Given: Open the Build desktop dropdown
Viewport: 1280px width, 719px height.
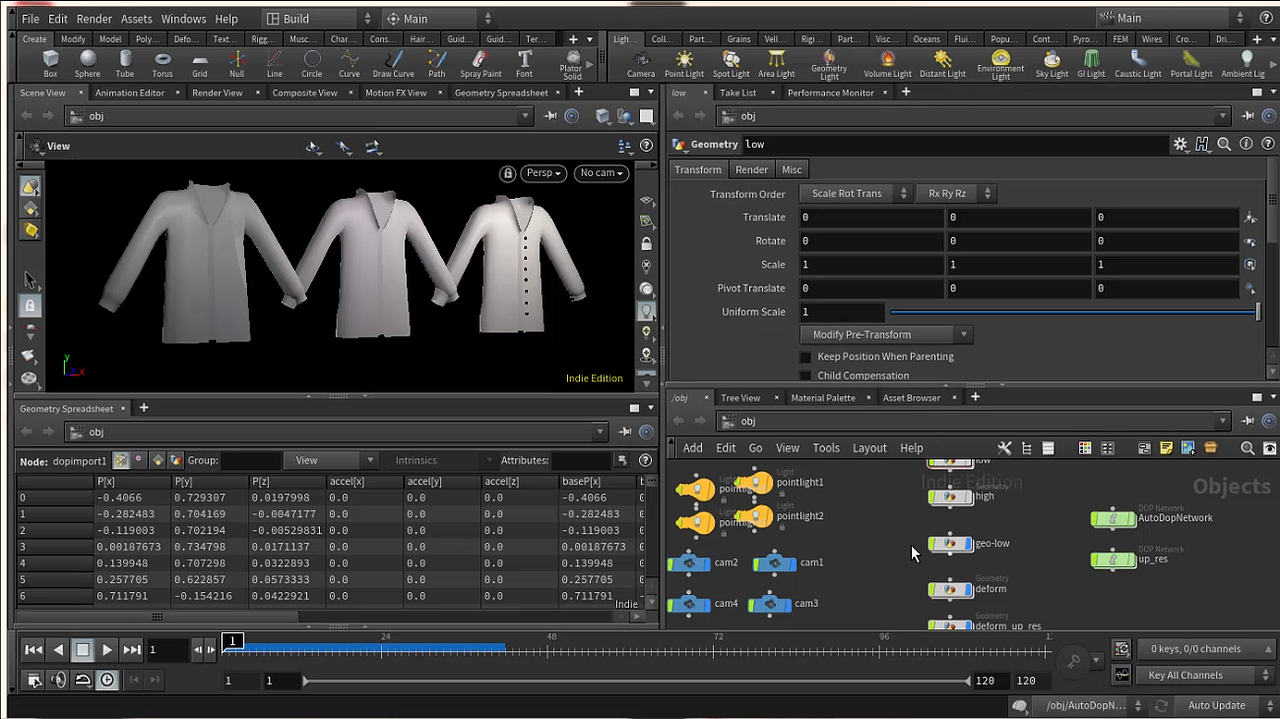Looking at the screenshot, I should tap(320, 19).
